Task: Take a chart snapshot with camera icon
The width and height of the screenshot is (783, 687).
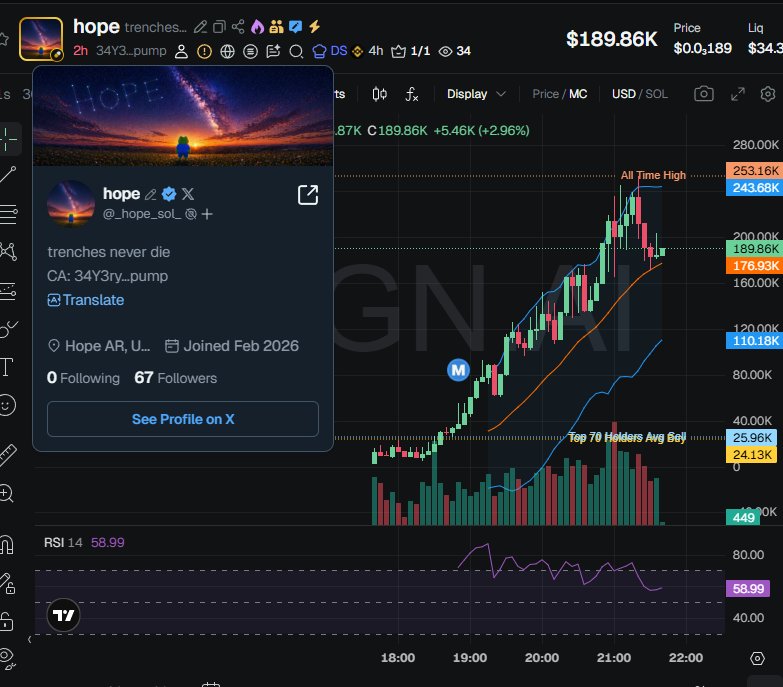Action: pyautogui.click(x=704, y=94)
